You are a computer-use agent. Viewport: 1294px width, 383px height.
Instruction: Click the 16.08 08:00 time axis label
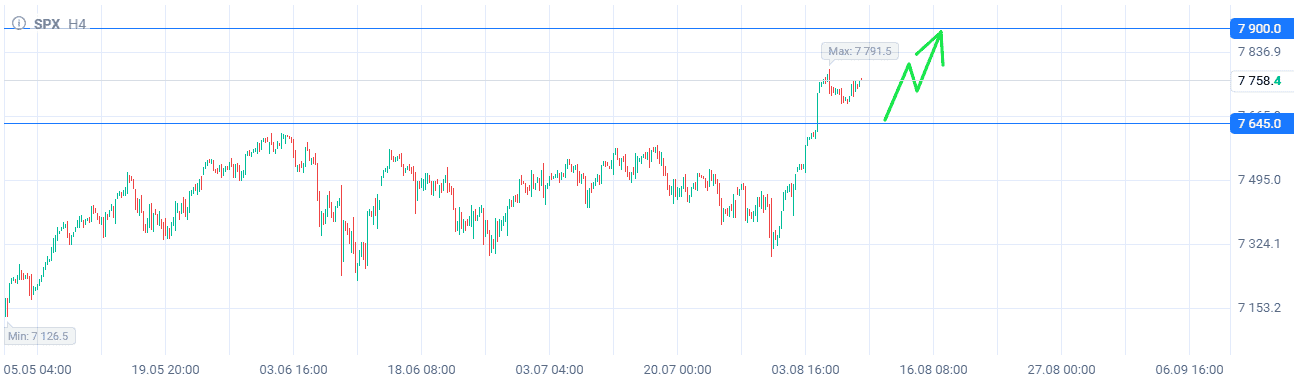click(933, 369)
